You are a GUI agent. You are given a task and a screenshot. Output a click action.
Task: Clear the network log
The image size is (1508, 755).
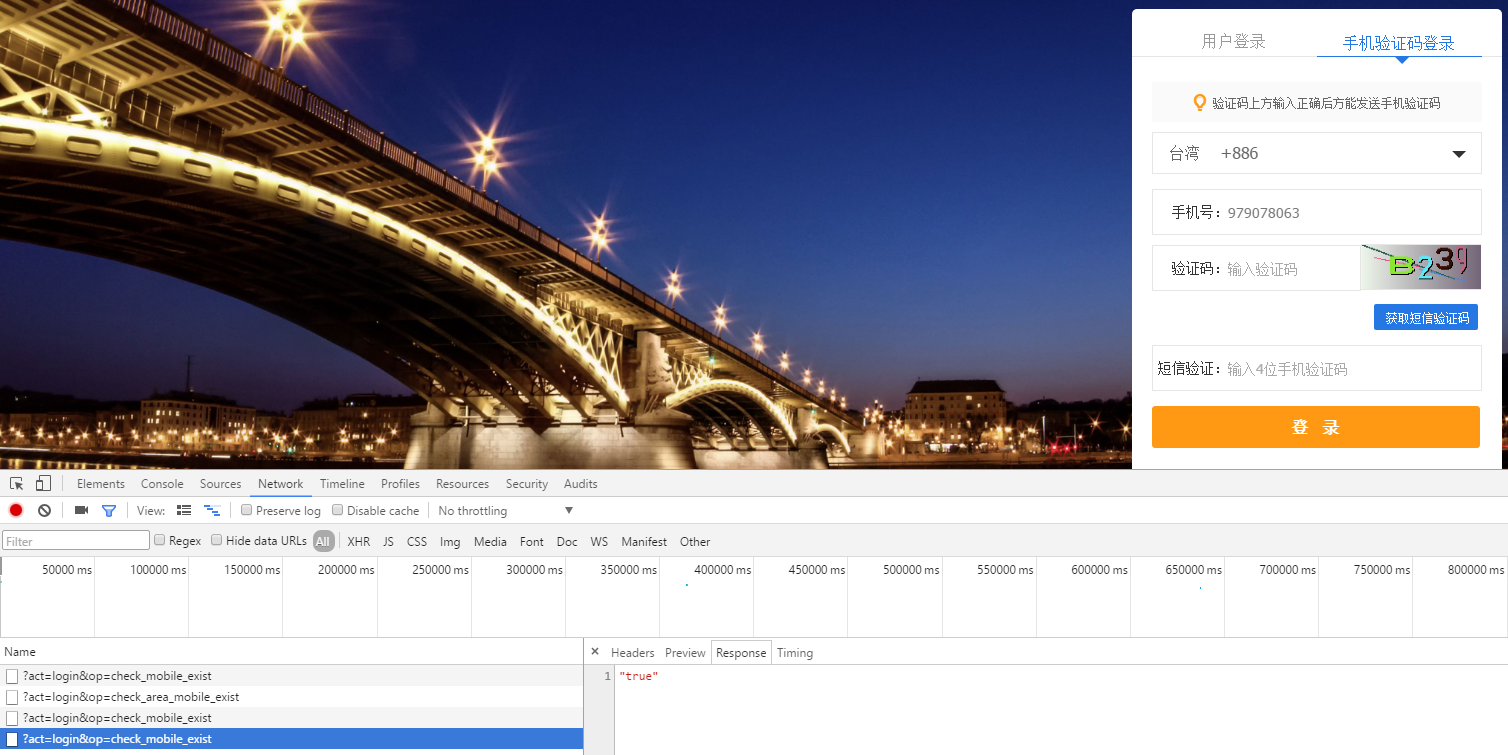44,511
